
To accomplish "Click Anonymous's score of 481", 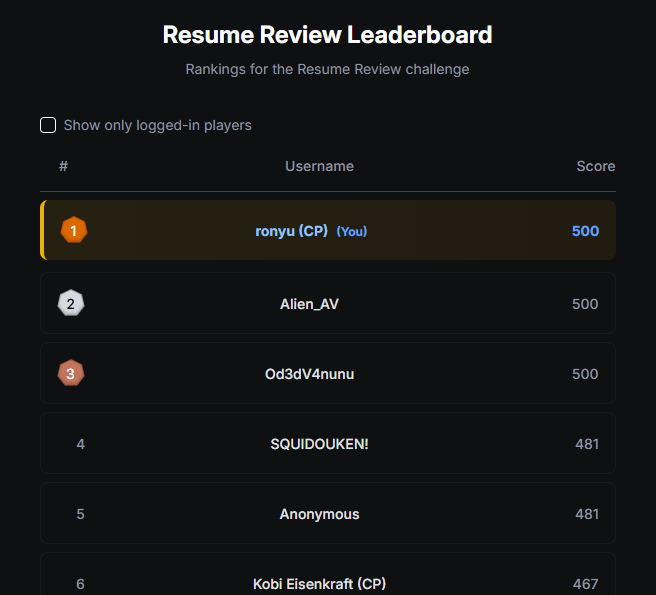I will click(x=587, y=514).
